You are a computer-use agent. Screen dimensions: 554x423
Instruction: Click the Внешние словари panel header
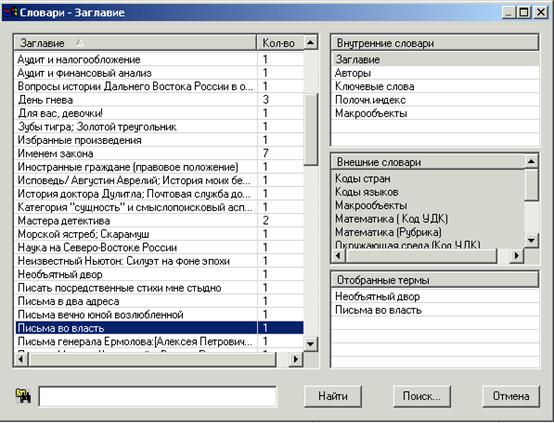[428, 162]
